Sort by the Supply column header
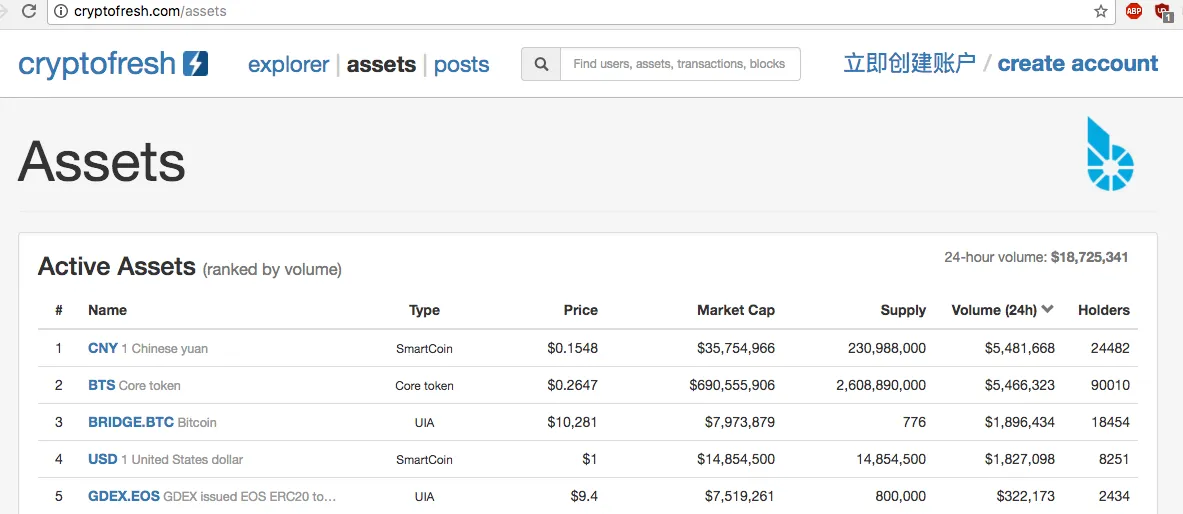Screen dimensions: 1183x514 (903, 310)
